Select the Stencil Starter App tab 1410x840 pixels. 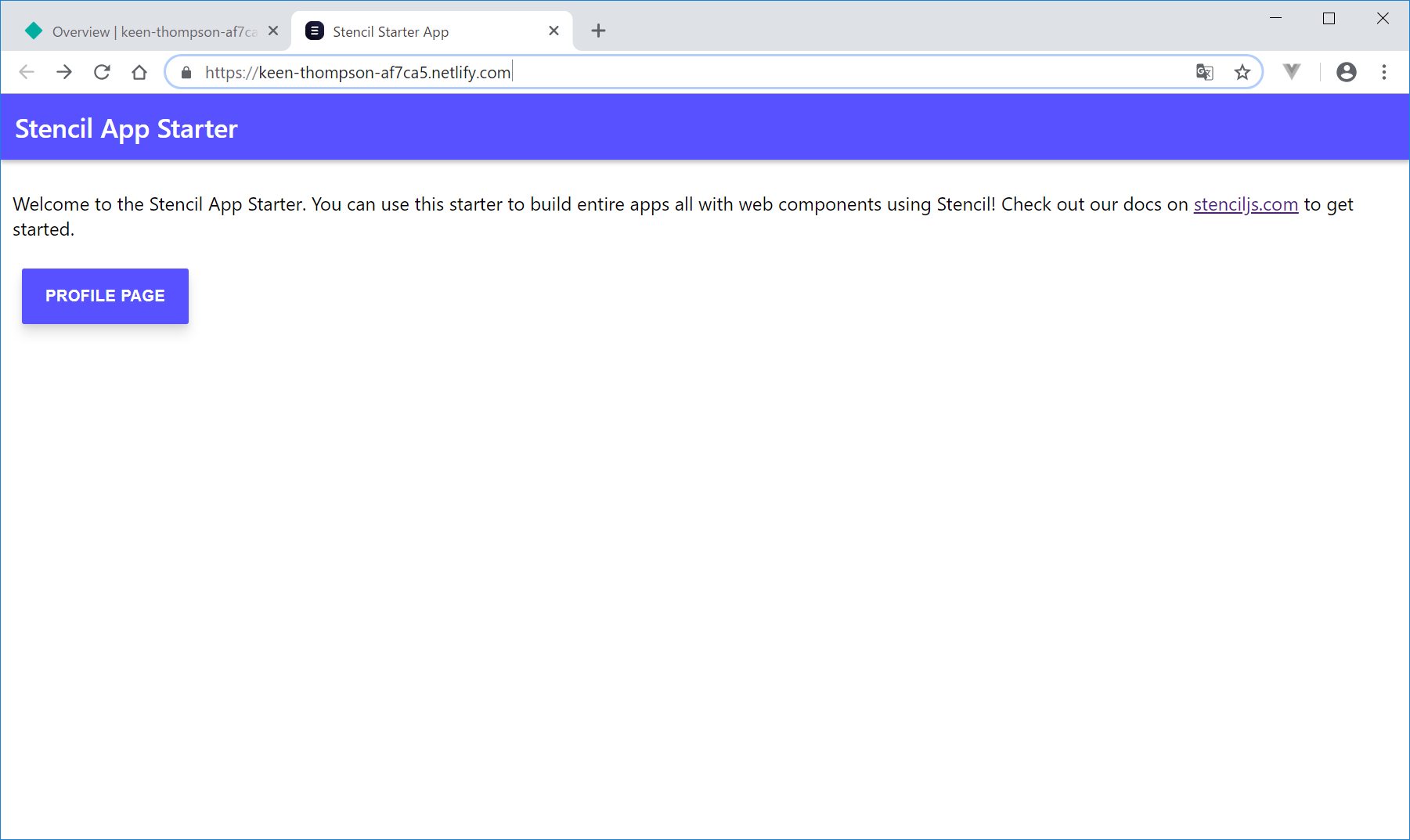pyautogui.click(x=423, y=31)
